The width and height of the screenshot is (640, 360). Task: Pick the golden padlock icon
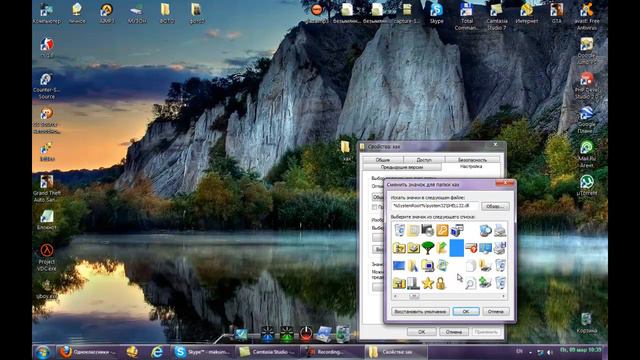[441, 282]
